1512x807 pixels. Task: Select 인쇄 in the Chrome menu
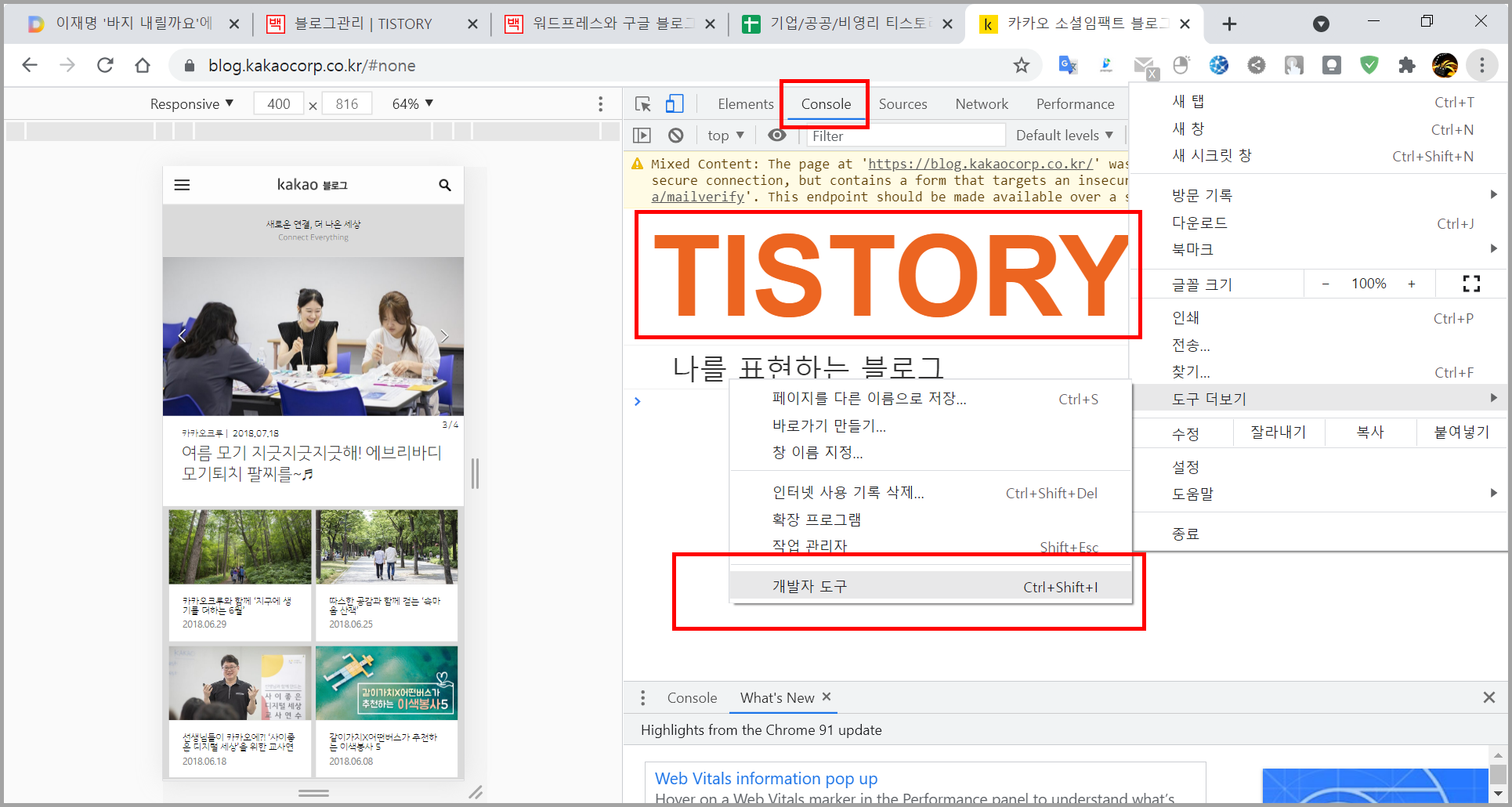[x=1319, y=318]
